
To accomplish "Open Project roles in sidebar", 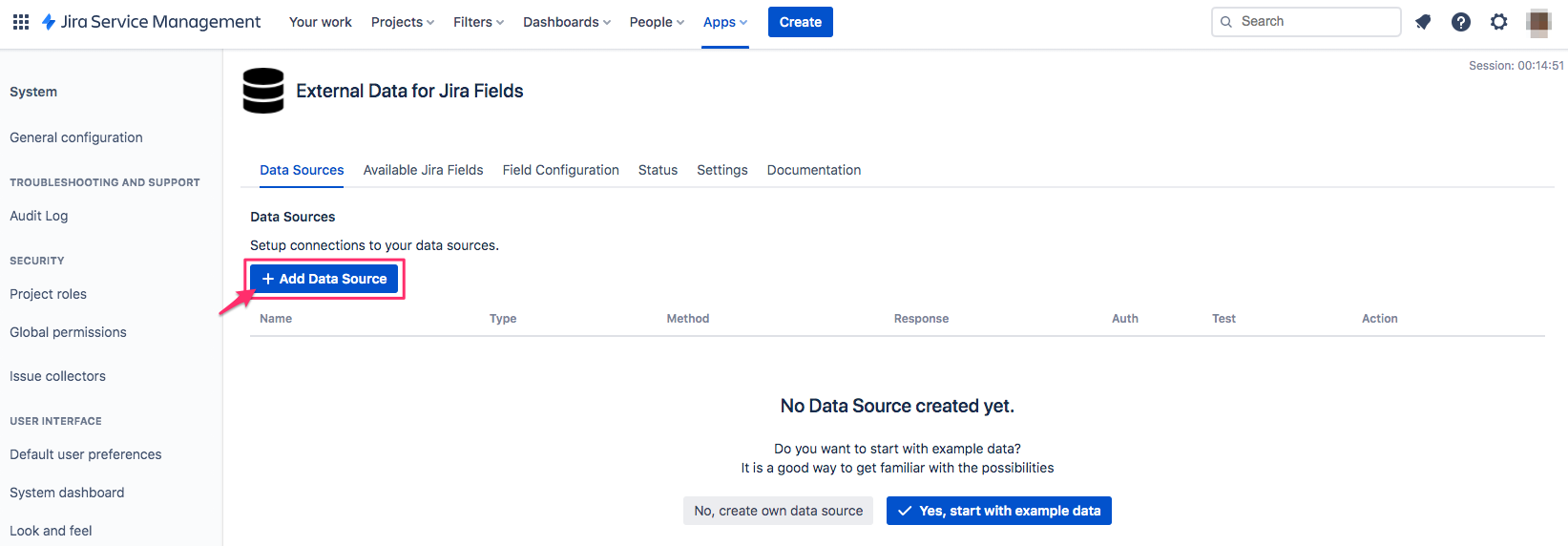I will pos(49,294).
